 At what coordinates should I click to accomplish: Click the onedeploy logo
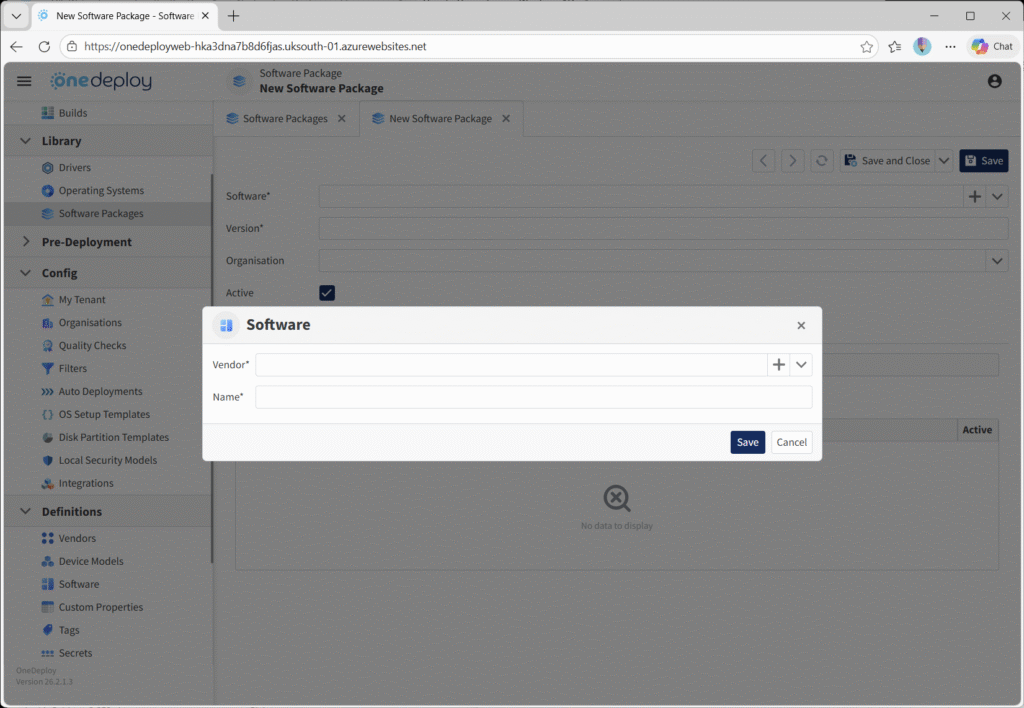(x=101, y=81)
